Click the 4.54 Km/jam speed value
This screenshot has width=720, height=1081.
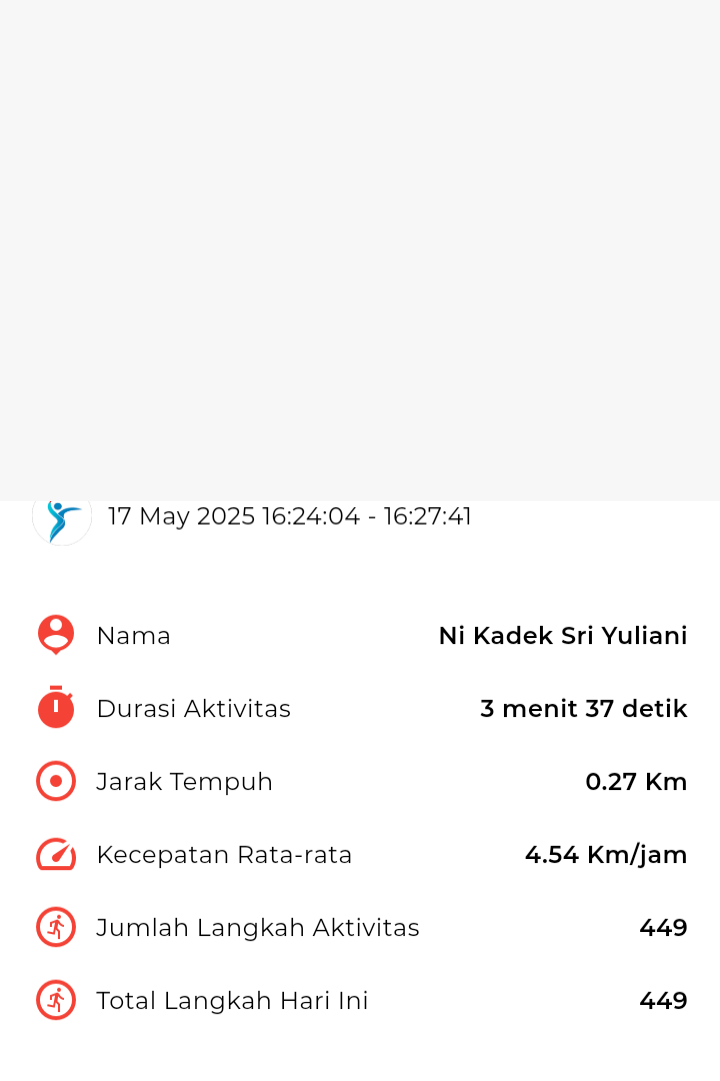606,856
